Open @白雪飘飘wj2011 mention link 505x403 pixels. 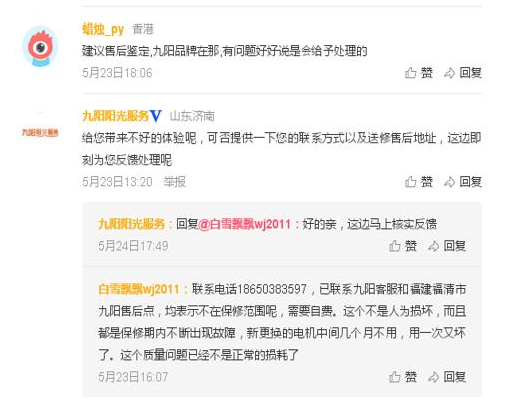(244, 224)
